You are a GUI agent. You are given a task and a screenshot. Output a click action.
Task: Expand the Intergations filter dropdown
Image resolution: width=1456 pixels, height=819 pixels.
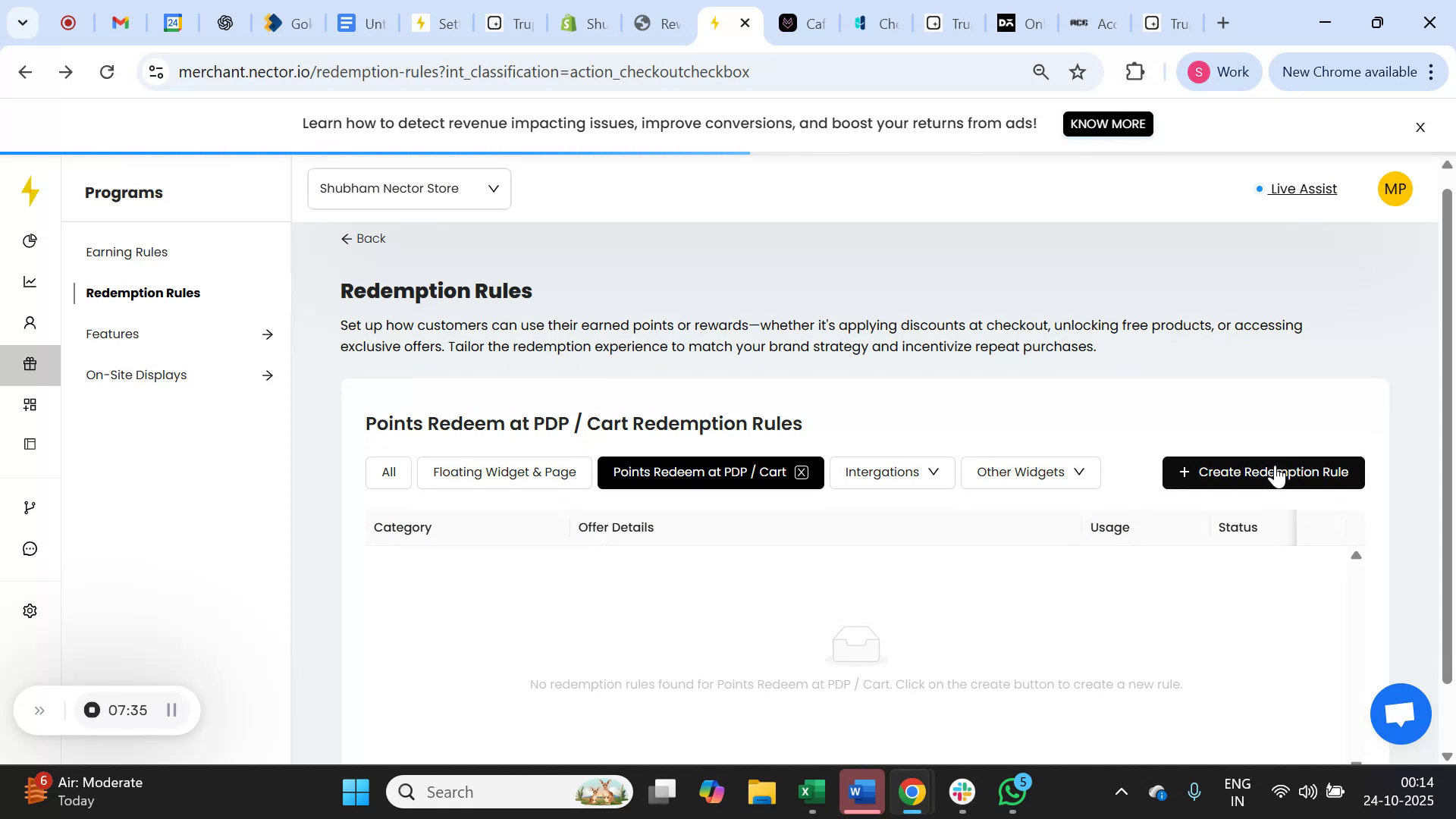tap(892, 472)
